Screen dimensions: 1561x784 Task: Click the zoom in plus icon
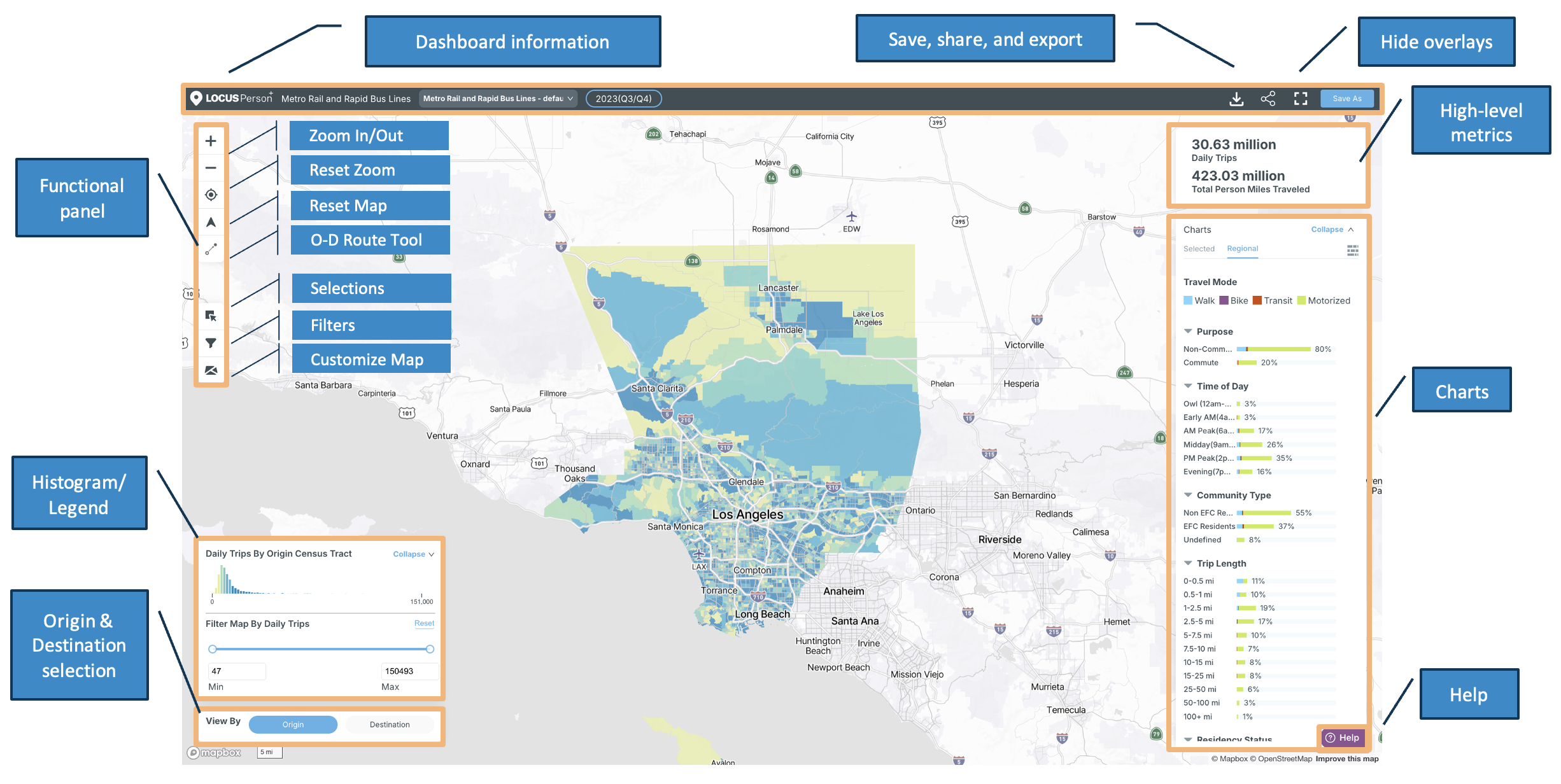pos(211,141)
